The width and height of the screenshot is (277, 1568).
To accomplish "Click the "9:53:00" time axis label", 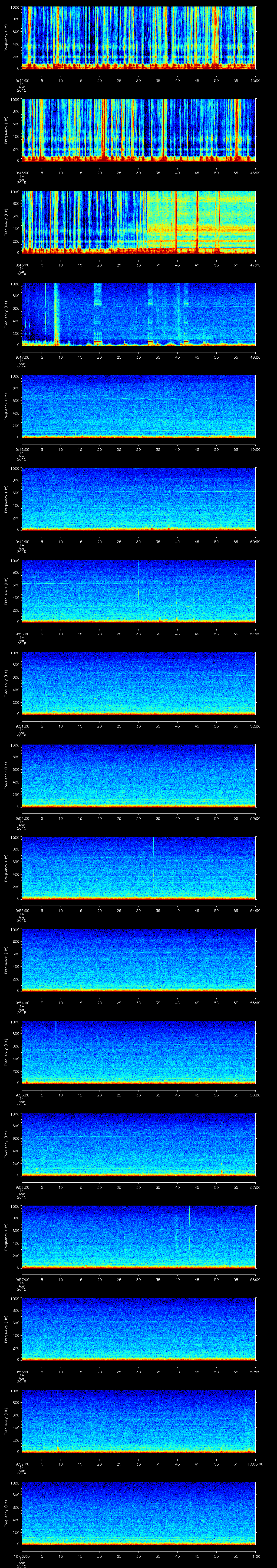I will click(x=22, y=910).
